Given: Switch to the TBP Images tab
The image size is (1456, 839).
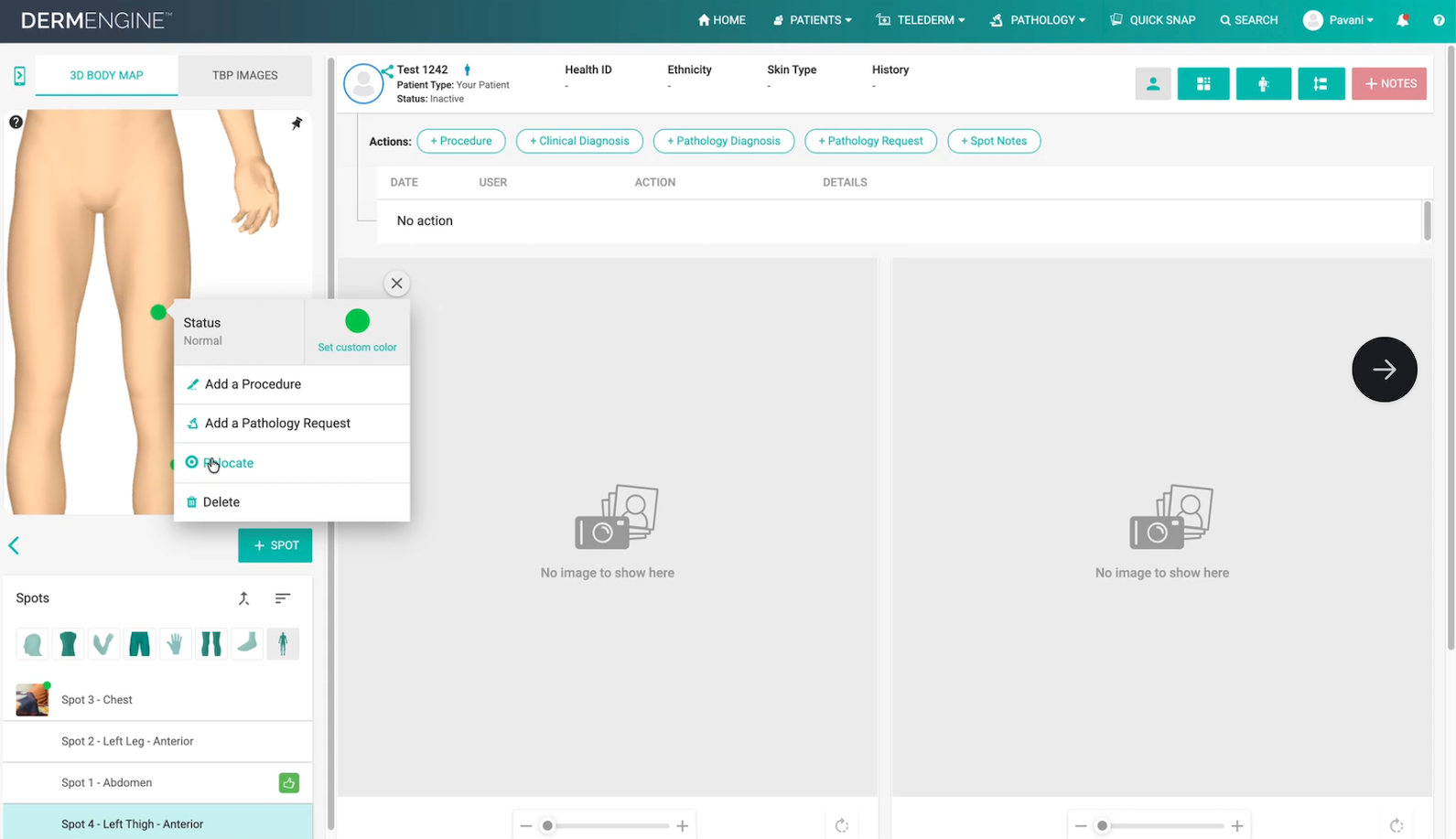Looking at the screenshot, I should coord(244,76).
